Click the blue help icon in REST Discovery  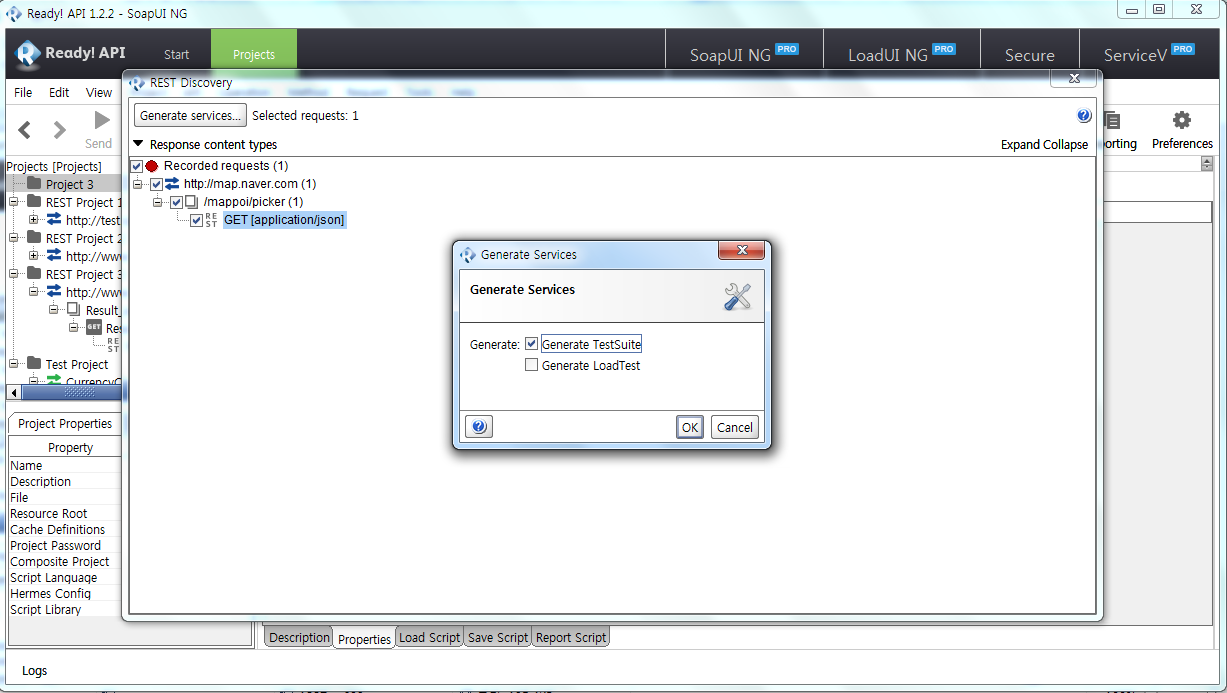point(1084,116)
